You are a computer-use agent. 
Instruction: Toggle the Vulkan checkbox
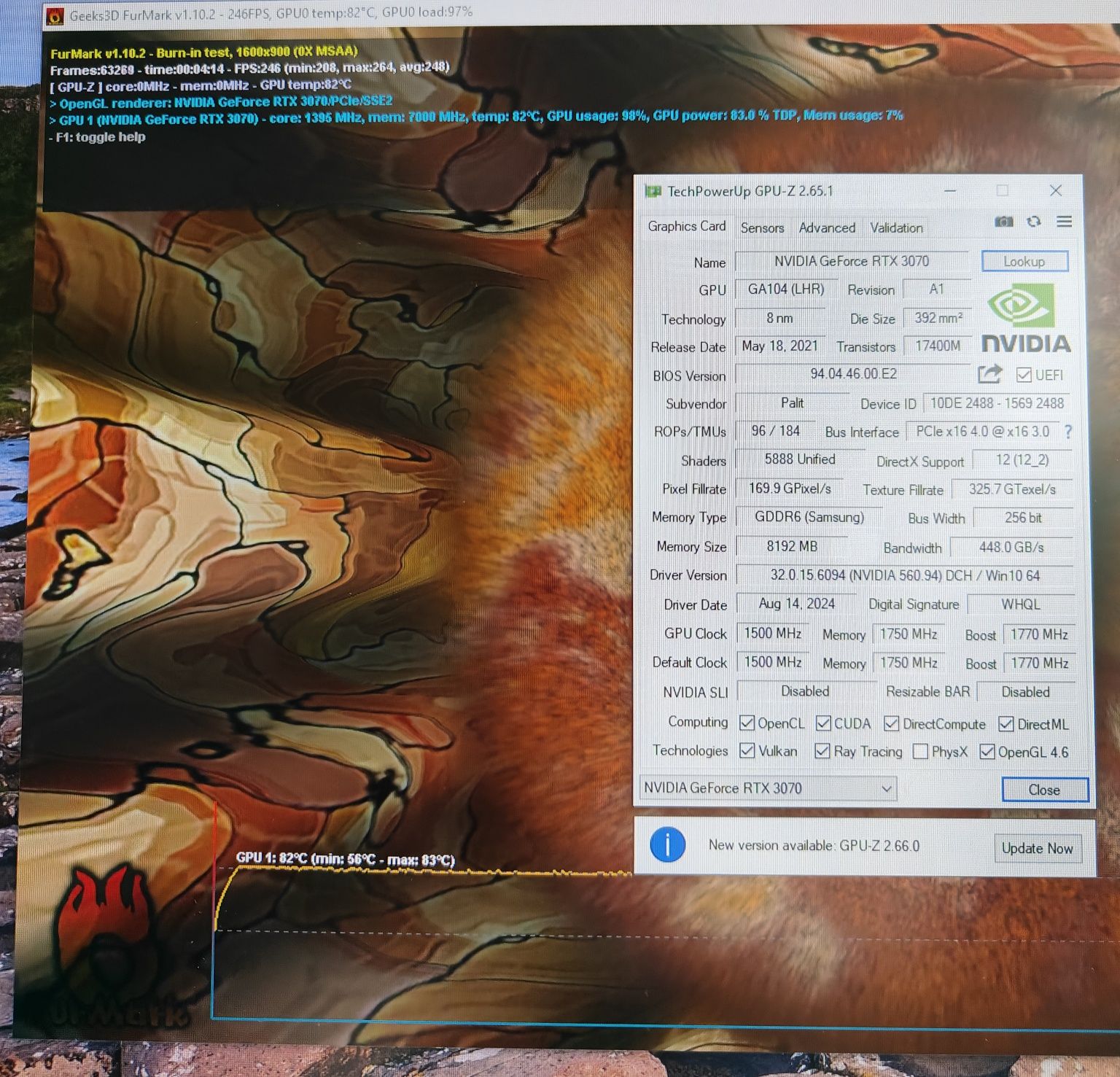(747, 750)
